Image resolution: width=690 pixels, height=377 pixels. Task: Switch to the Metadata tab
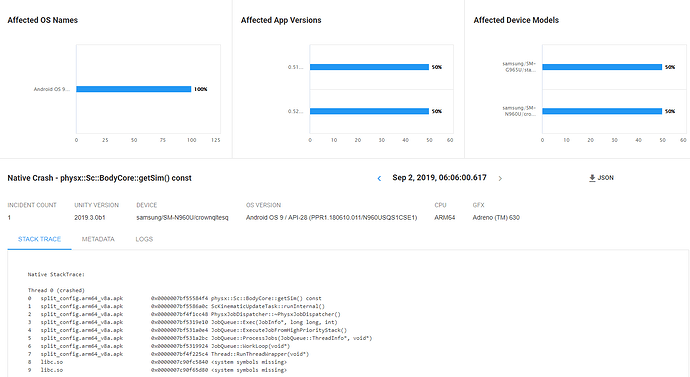(98, 239)
